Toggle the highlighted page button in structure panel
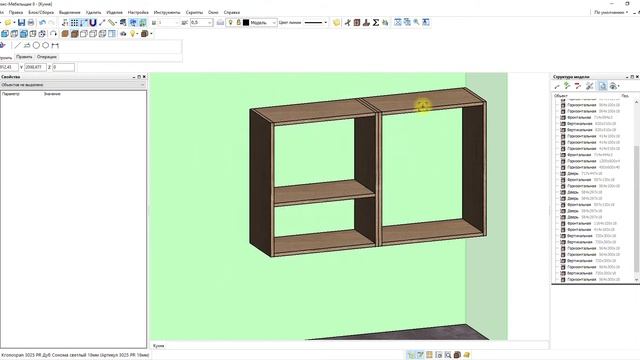Viewport: 640px width, 360px height. coord(602,86)
